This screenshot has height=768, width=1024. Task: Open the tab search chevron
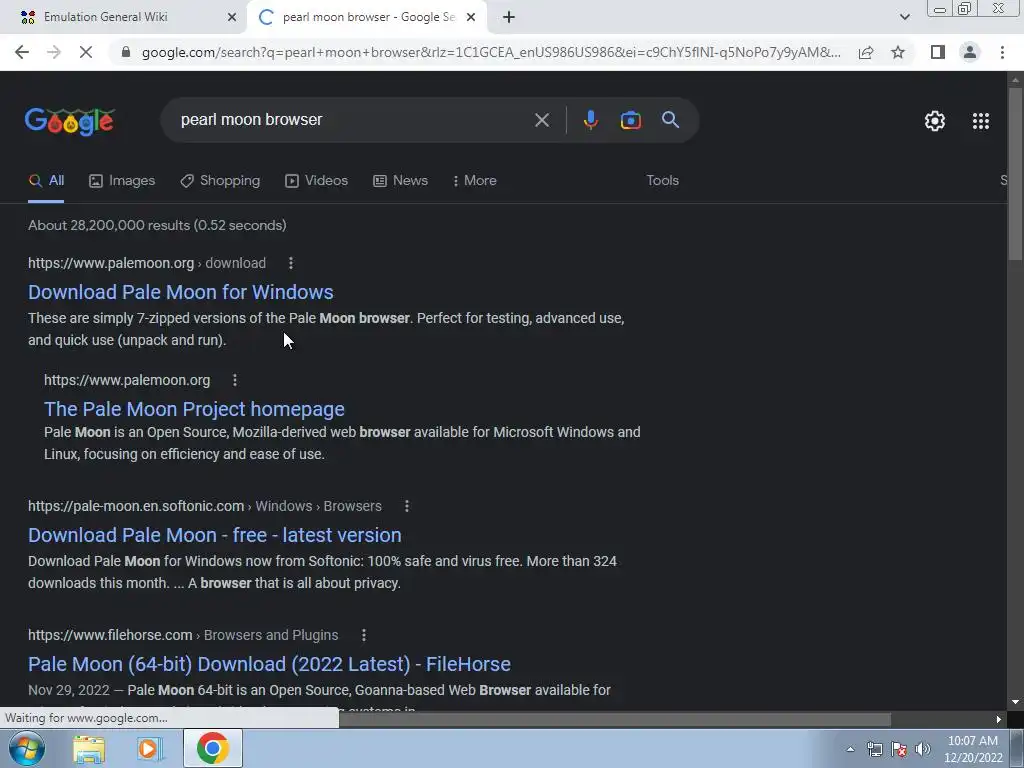pyautogui.click(x=904, y=17)
